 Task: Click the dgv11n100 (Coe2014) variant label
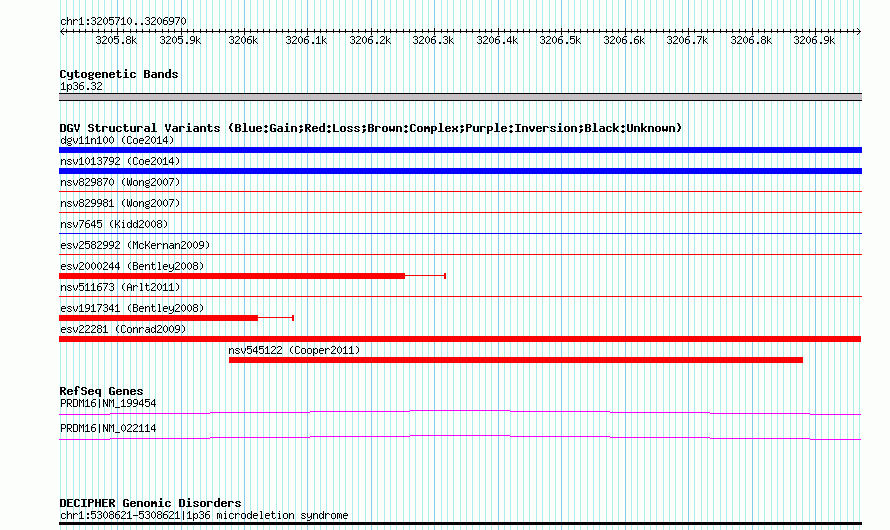117,140
